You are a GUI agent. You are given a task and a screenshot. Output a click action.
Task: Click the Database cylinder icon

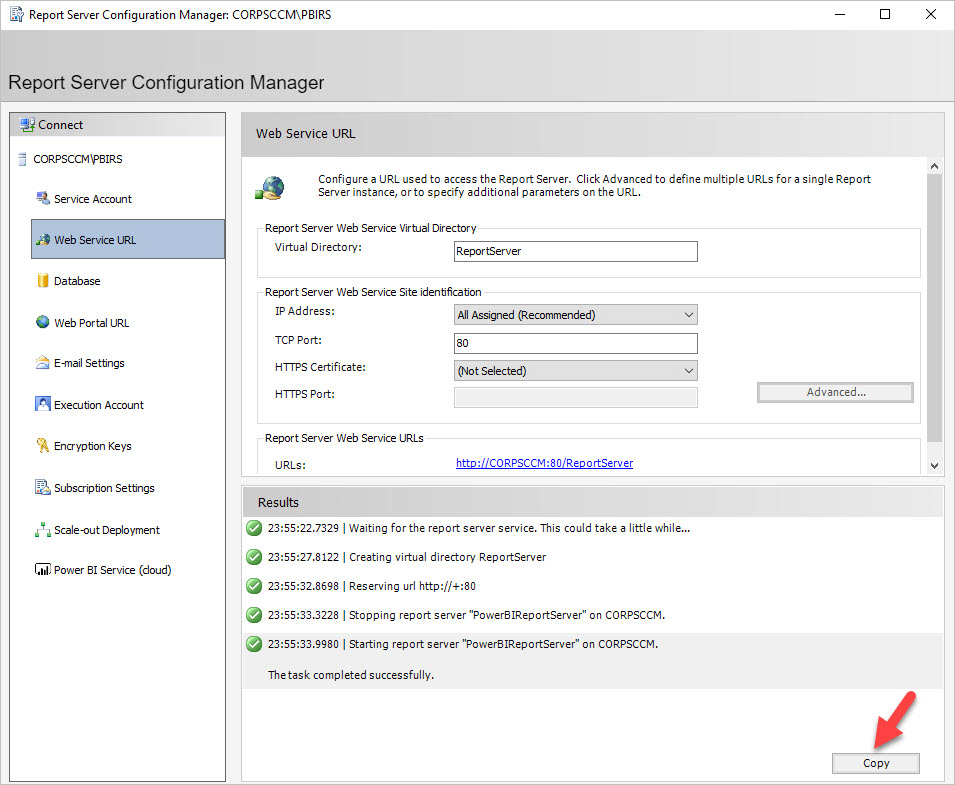[x=43, y=281]
